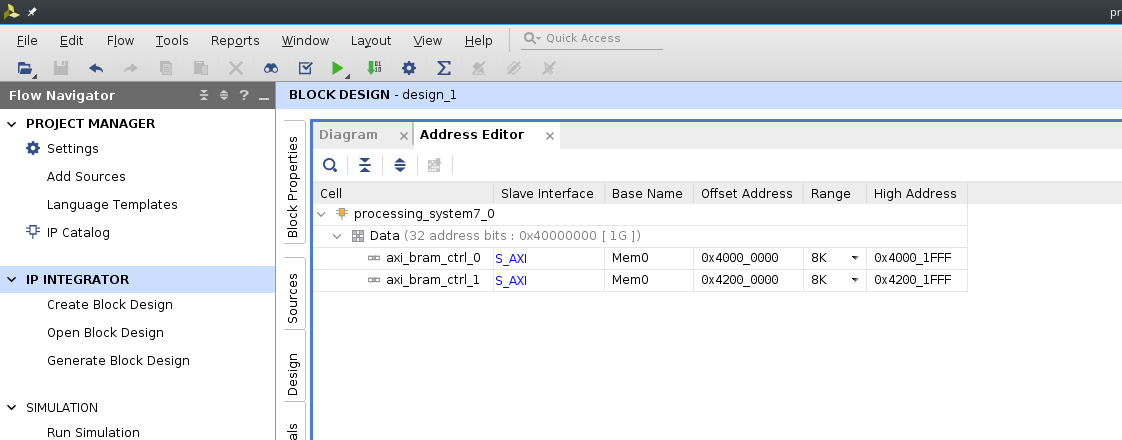The height and width of the screenshot is (440, 1122).
Task: Click the Generate Bitstream toolbar icon
Action: 374,68
